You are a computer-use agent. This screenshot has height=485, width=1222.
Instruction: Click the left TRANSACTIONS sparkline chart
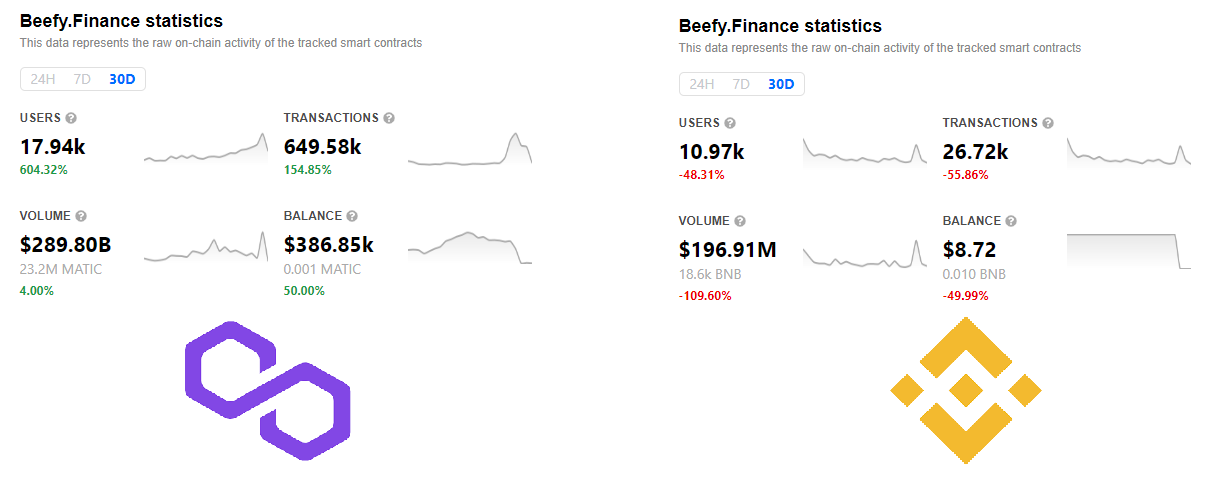[x=470, y=150]
